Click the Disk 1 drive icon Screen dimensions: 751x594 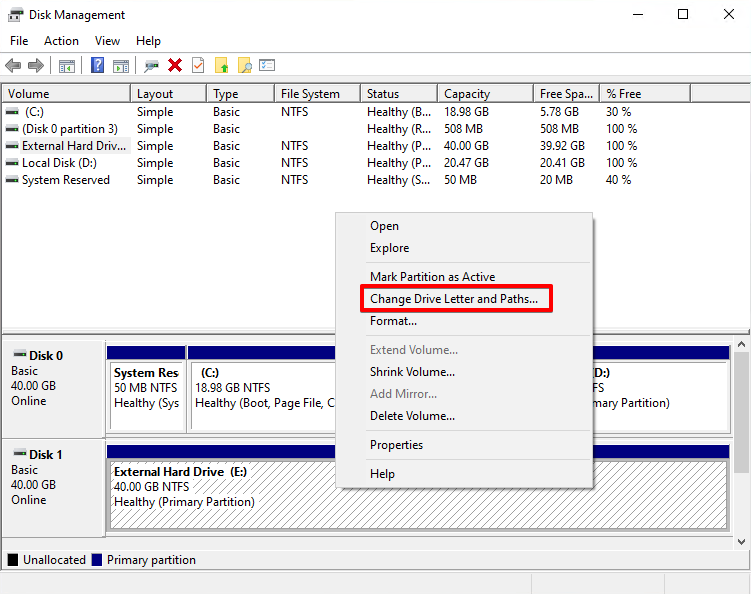20,453
